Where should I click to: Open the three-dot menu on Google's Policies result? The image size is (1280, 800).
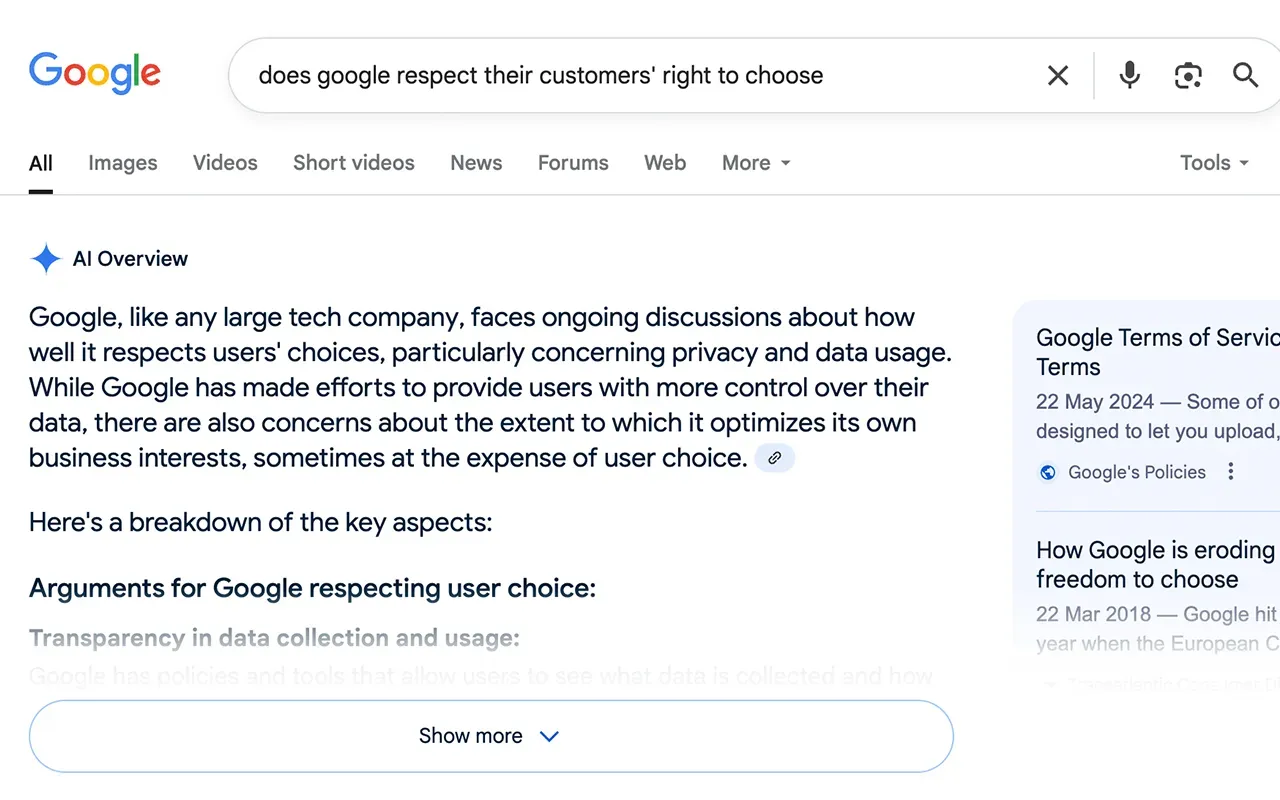1231,471
